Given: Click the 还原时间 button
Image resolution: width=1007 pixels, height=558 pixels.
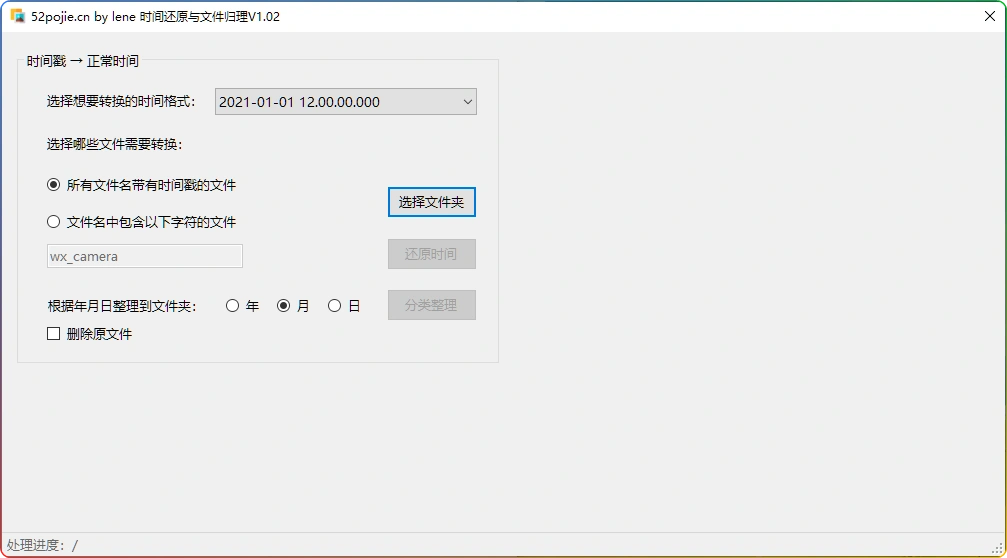Looking at the screenshot, I should pos(432,254).
